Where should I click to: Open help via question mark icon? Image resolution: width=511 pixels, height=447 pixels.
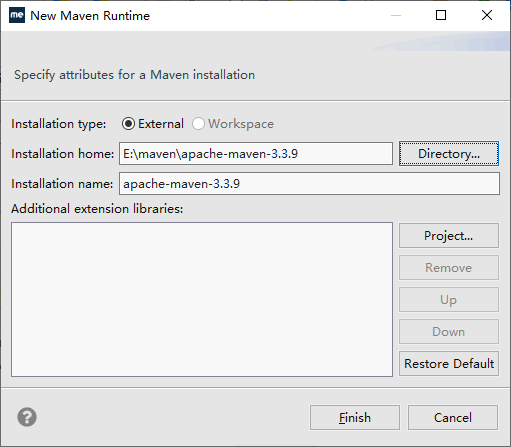click(x=27, y=417)
